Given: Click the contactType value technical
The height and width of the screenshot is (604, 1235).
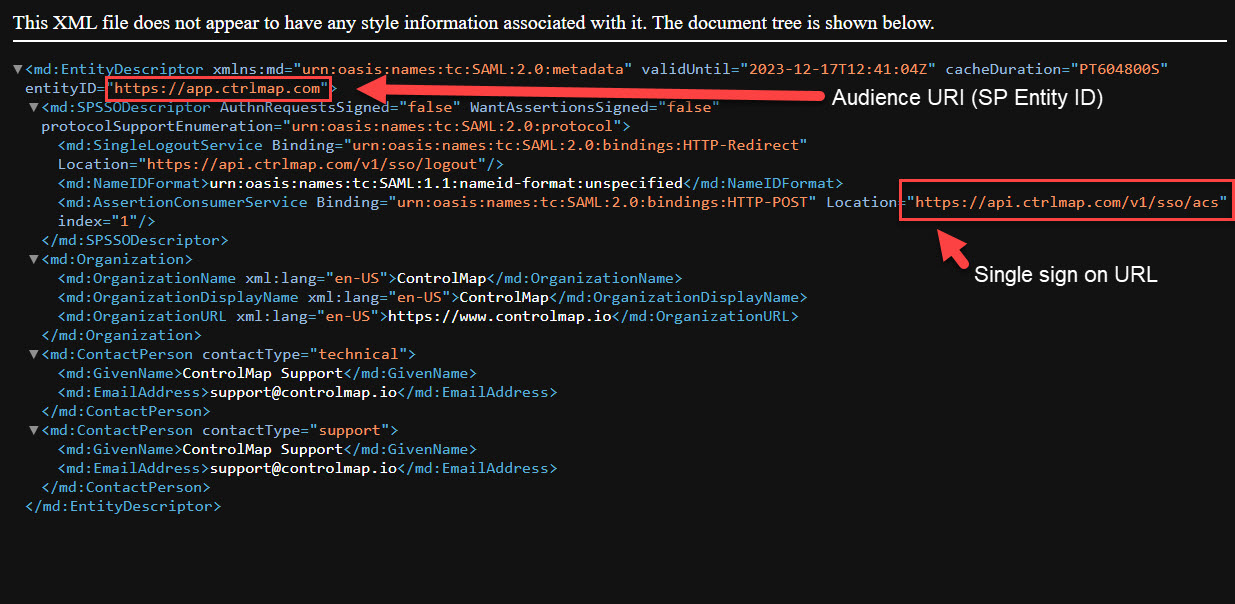Looking at the screenshot, I should point(359,354).
